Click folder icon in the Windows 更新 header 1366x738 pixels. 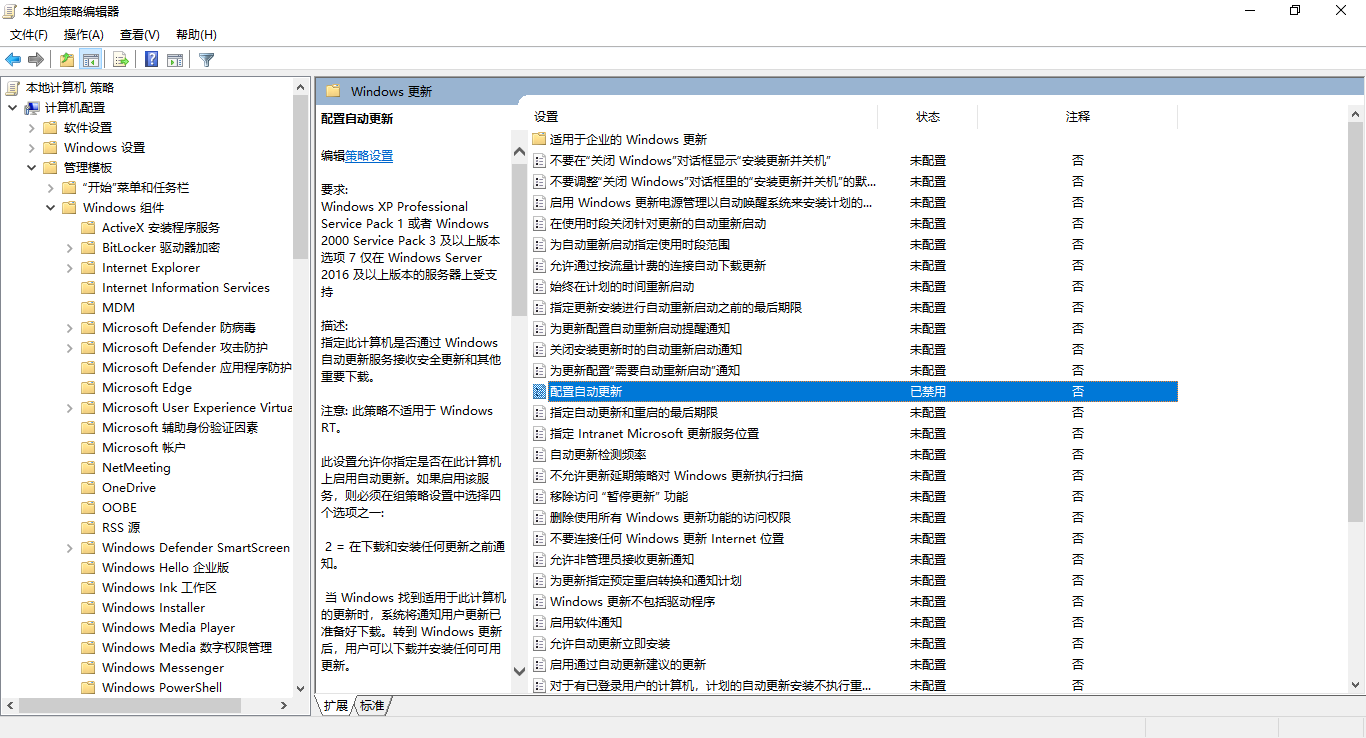point(333,91)
